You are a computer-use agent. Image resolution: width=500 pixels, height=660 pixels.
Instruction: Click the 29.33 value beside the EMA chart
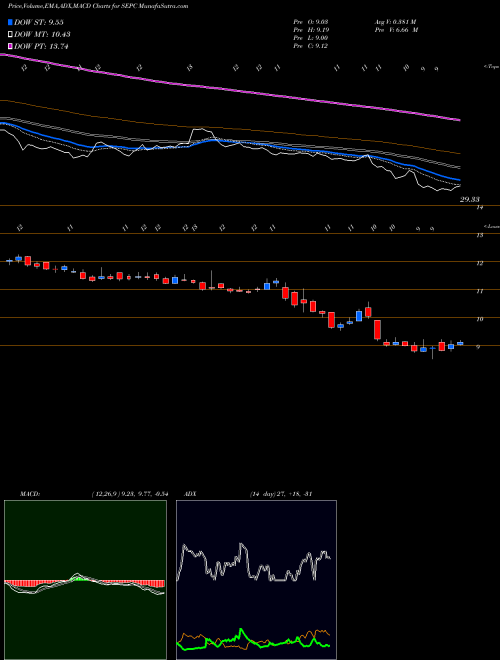pos(470,200)
